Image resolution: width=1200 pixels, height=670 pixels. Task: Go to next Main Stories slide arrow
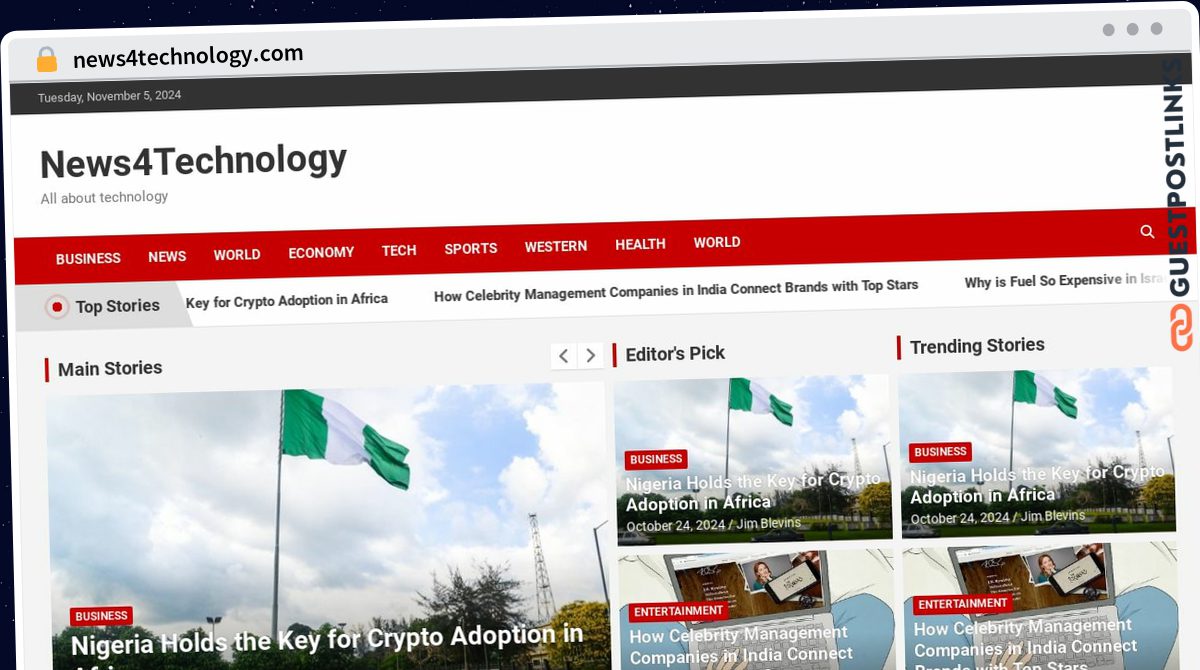[x=591, y=355]
